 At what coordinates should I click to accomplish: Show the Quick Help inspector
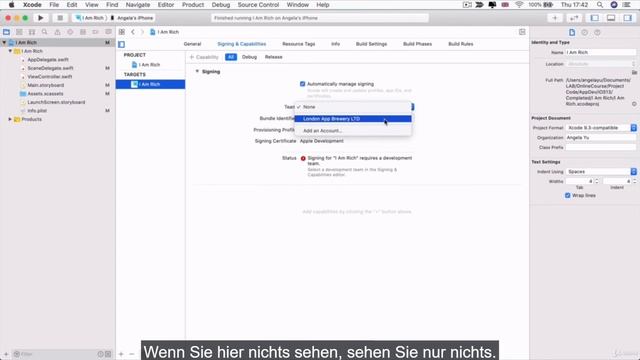pos(597,32)
